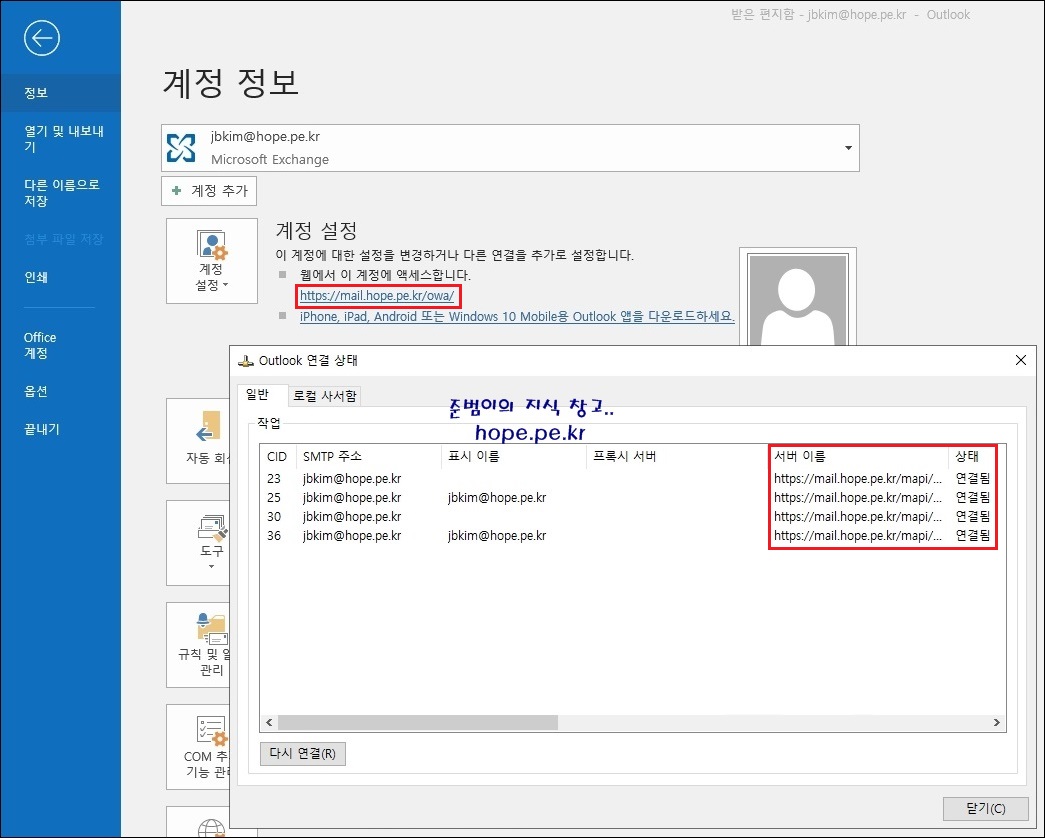
Task: Expand the jbkim@hope.pe.kr account dropdown
Action: click(x=848, y=148)
